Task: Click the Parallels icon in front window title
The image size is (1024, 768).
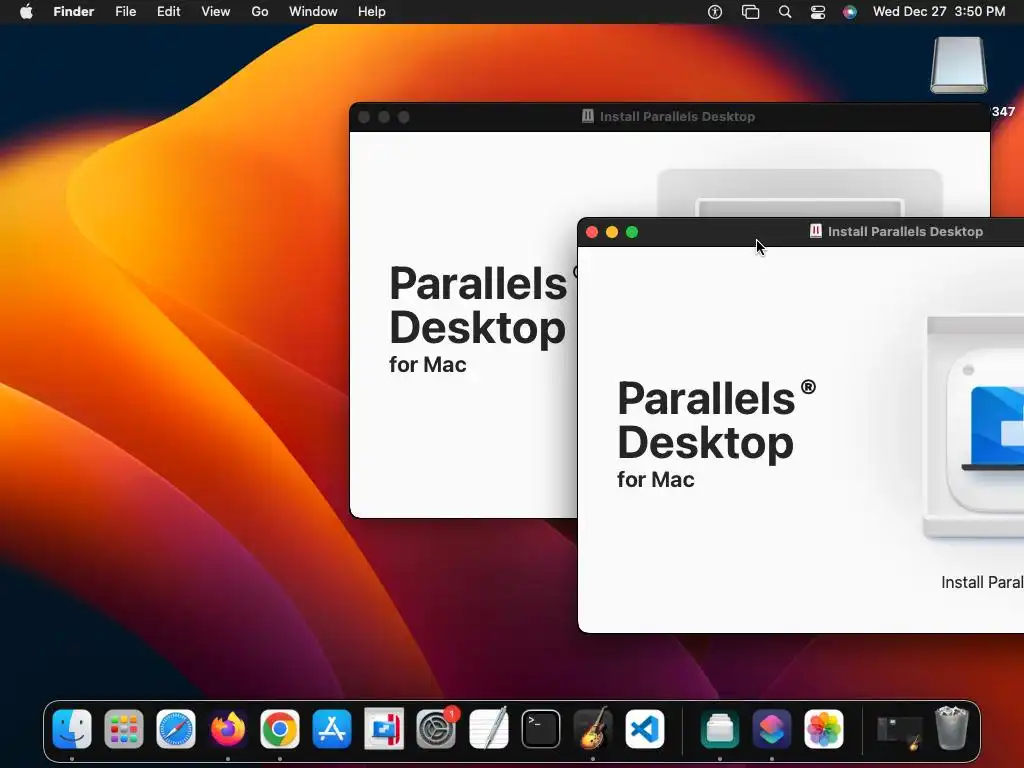Action: [816, 231]
